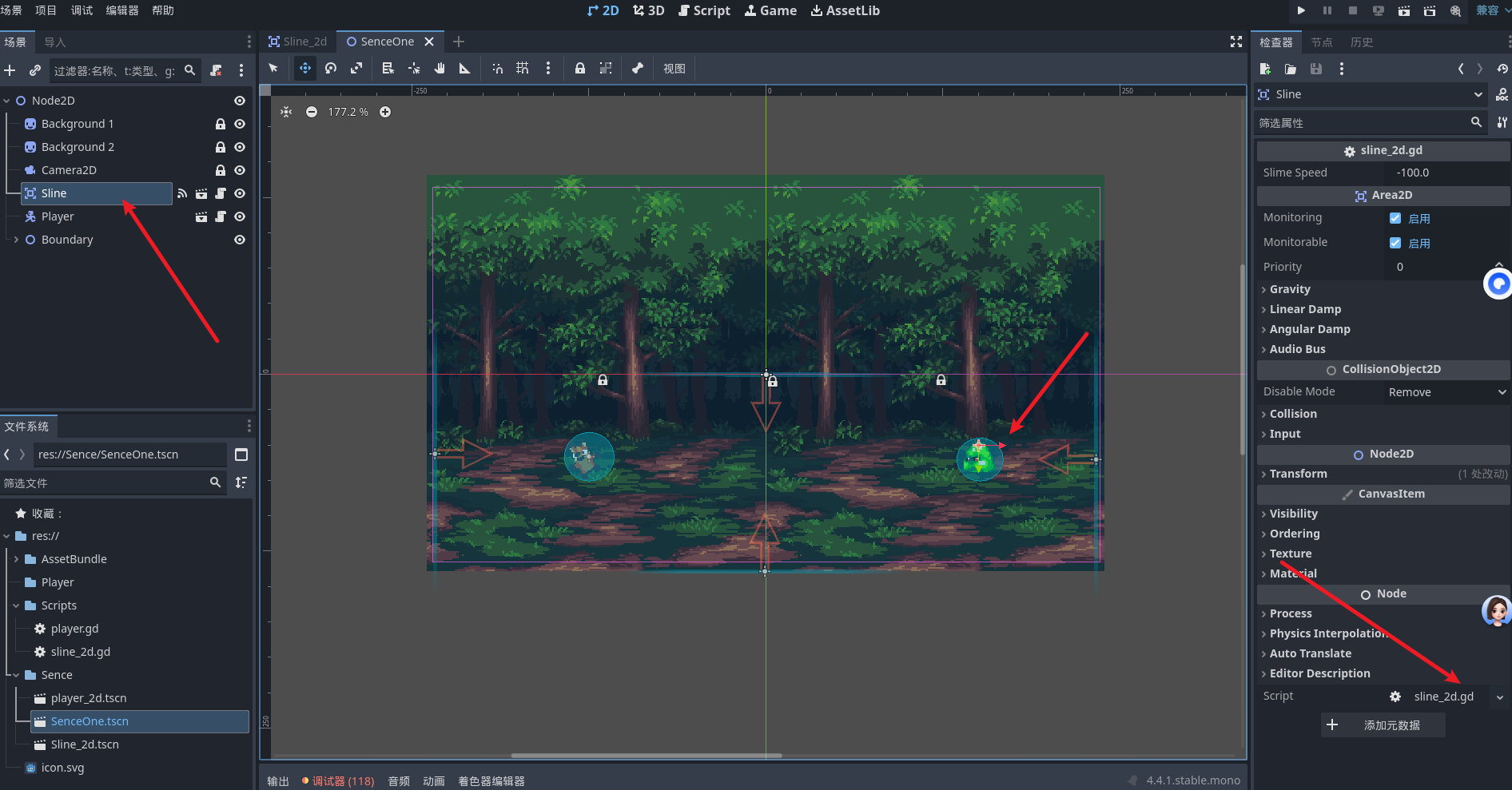Click the add new node plus icon

pos(10,70)
